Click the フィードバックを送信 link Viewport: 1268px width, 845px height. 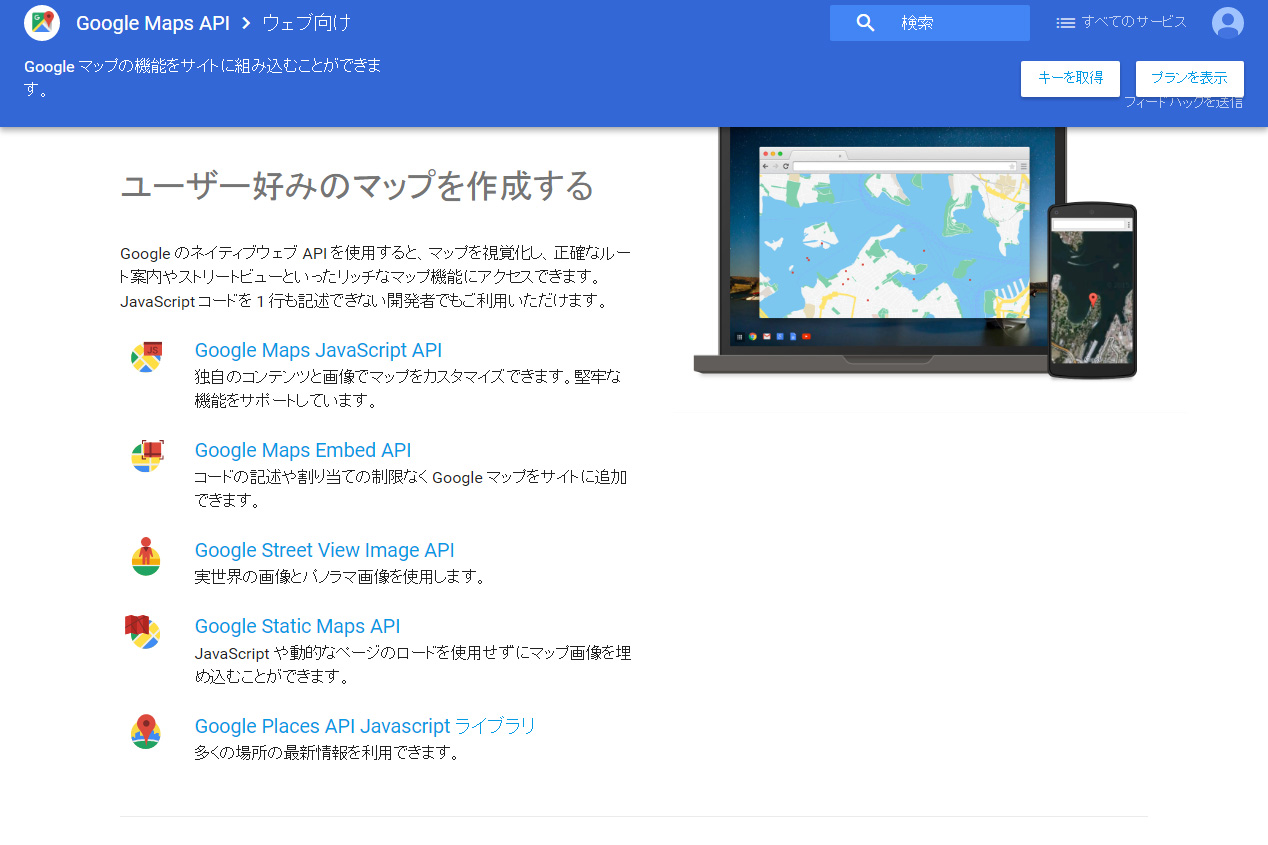click(1184, 102)
